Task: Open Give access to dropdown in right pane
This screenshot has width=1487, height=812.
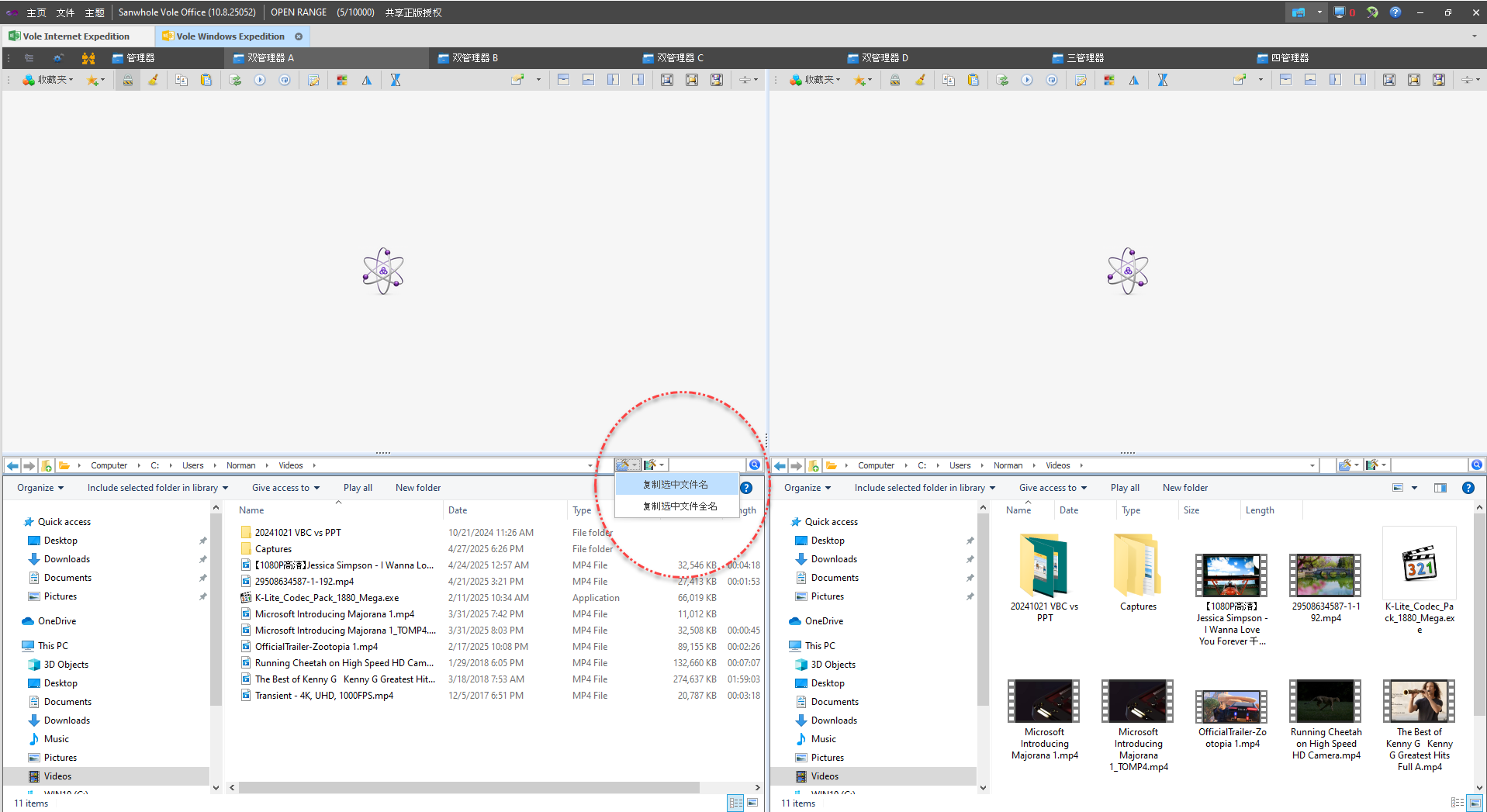Action: click(1053, 488)
